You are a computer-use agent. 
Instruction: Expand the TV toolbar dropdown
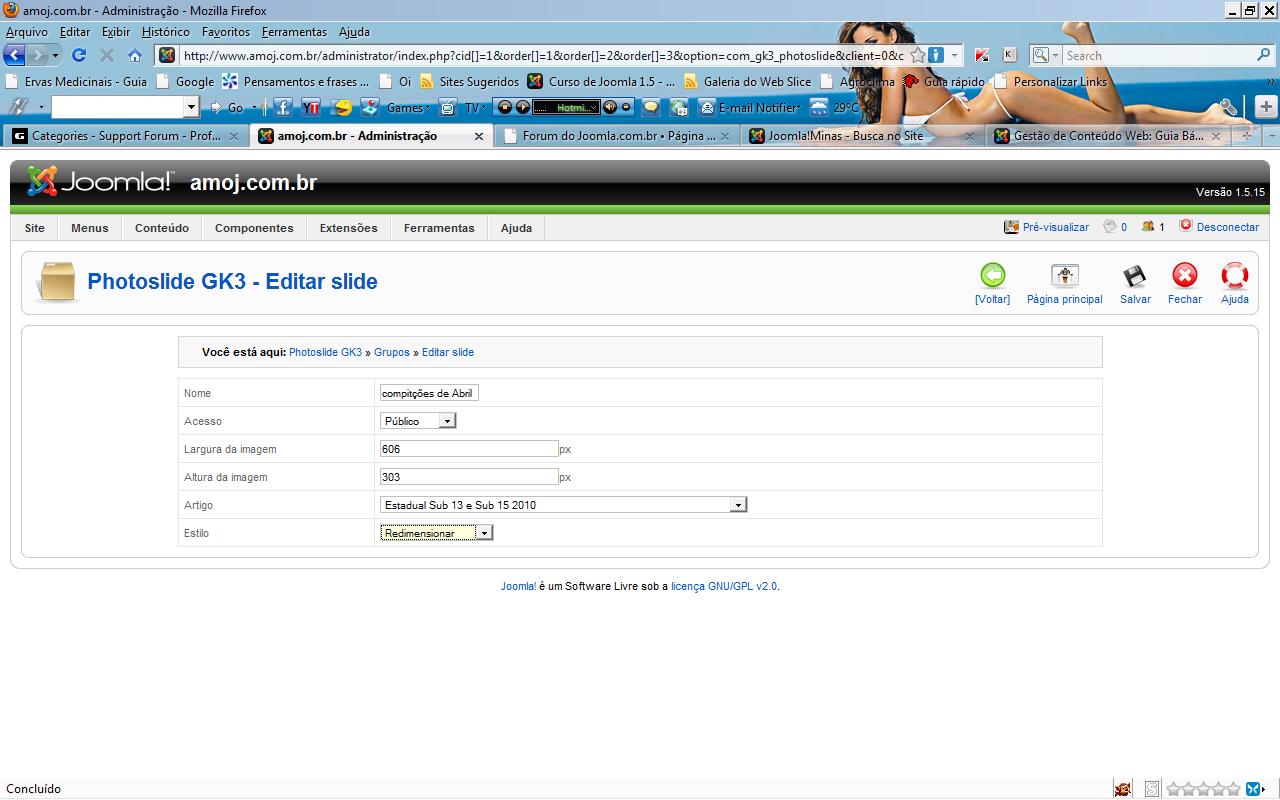484,107
